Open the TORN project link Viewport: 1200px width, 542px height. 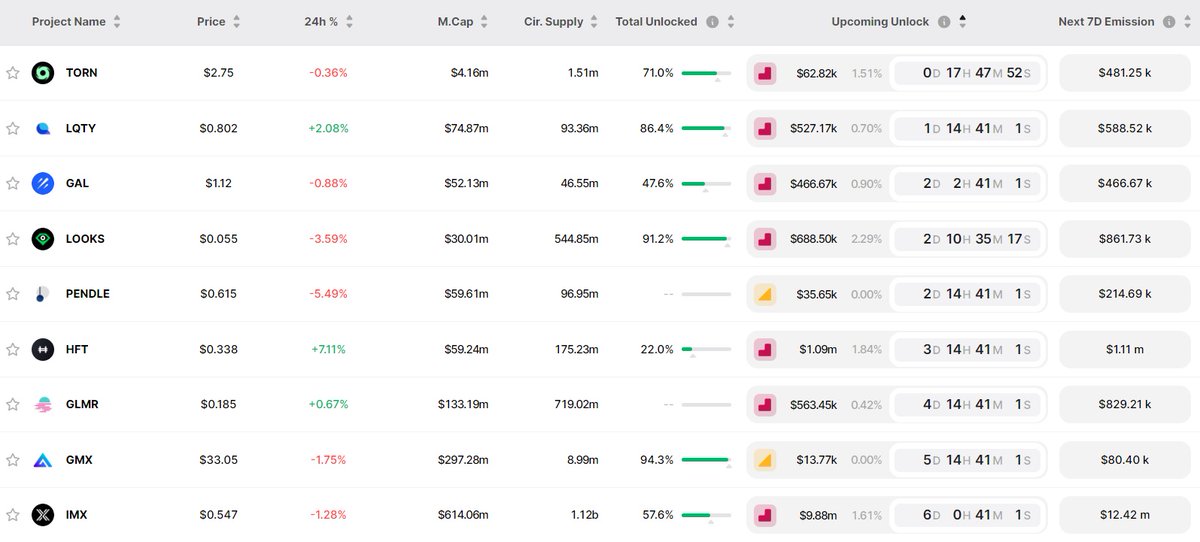point(81,73)
